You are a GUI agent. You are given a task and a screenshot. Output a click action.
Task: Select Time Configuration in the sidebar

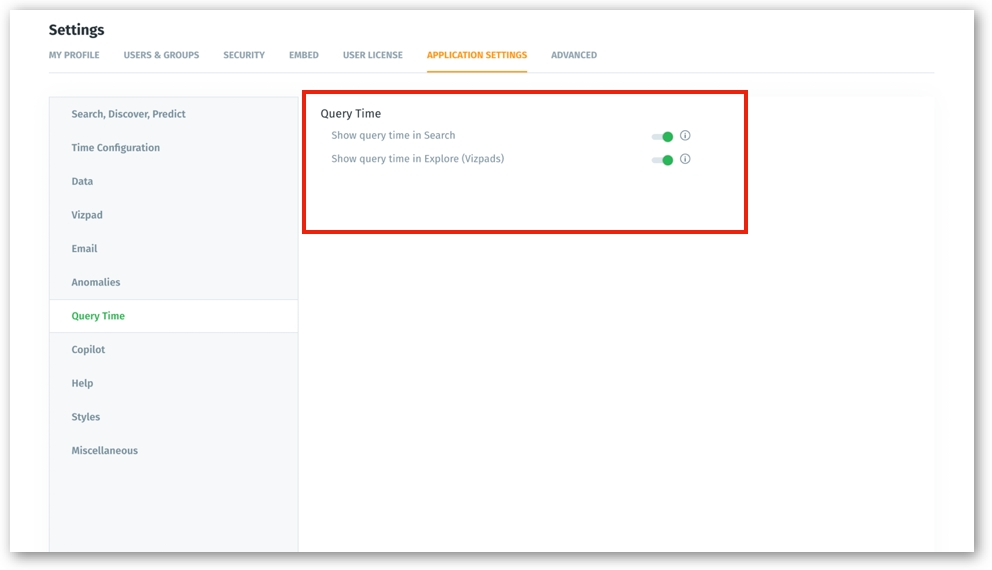[x=115, y=148]
